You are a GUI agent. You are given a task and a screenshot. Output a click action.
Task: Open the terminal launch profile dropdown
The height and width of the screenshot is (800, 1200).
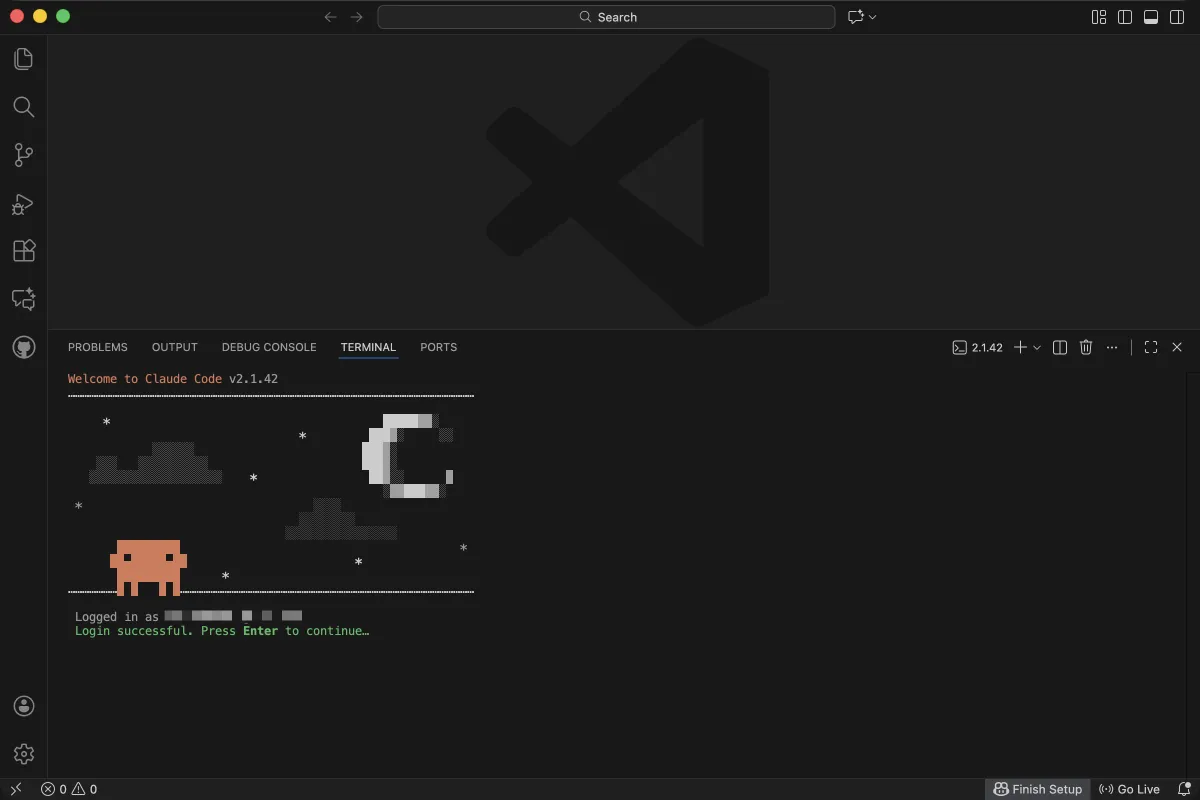(1037, 347)
